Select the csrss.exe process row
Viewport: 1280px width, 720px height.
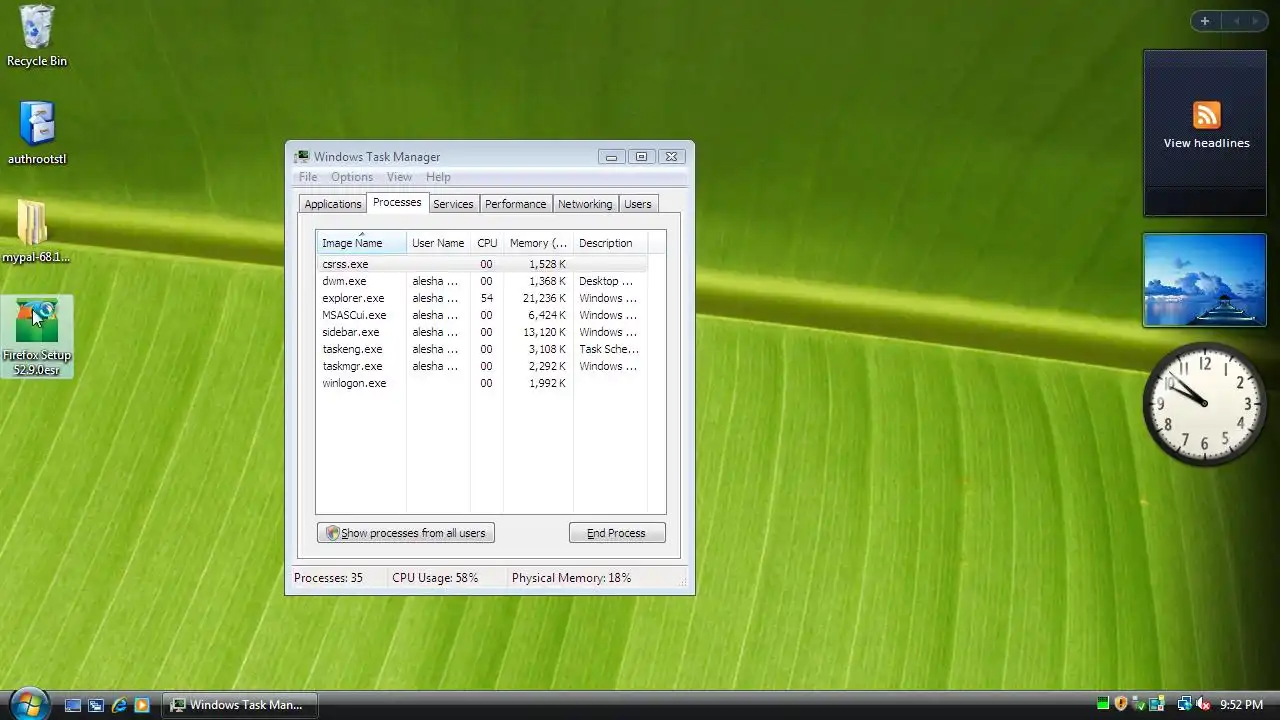click(482, 264)
